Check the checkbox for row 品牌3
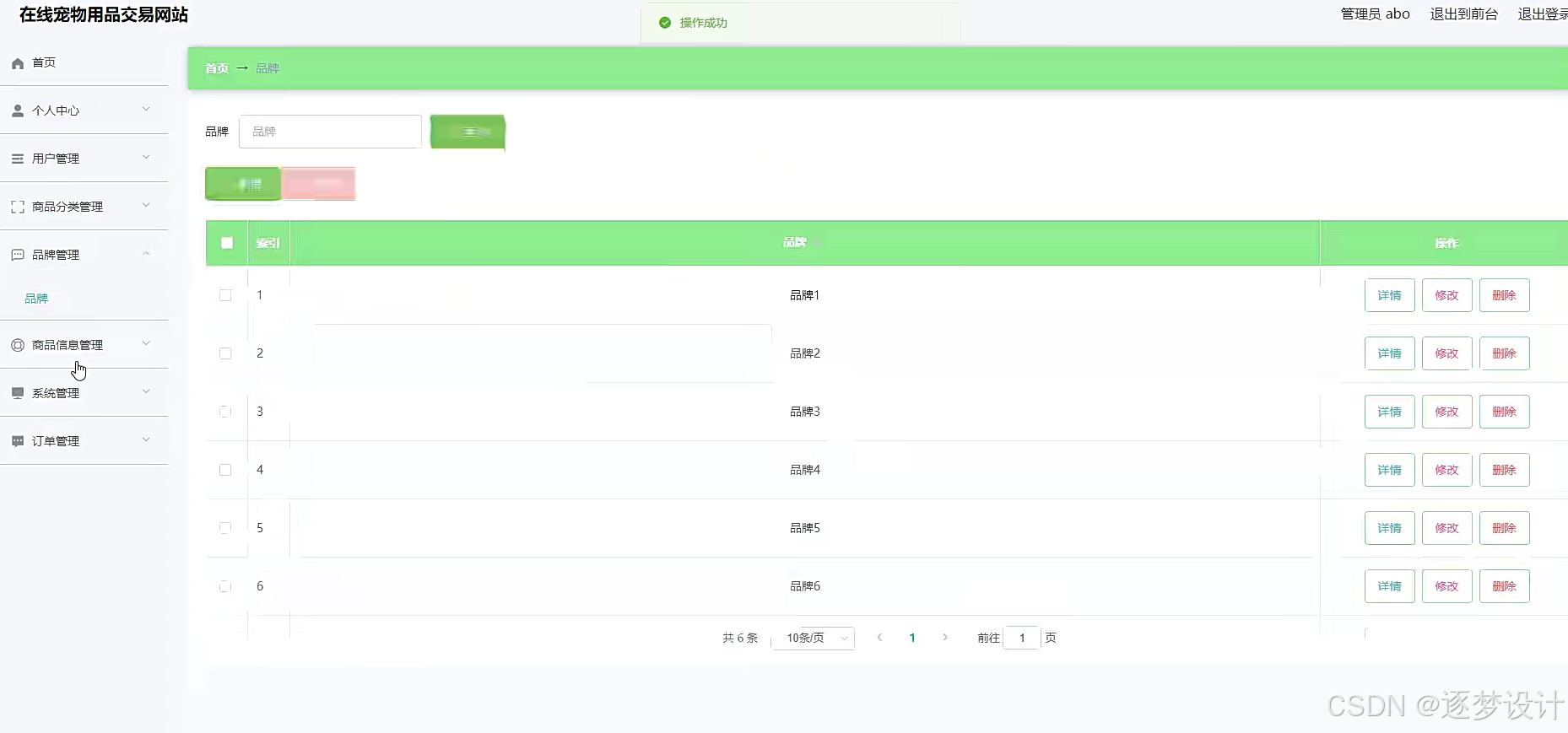The width and height of the screenshot is (1568, 733). pos(225,412)
